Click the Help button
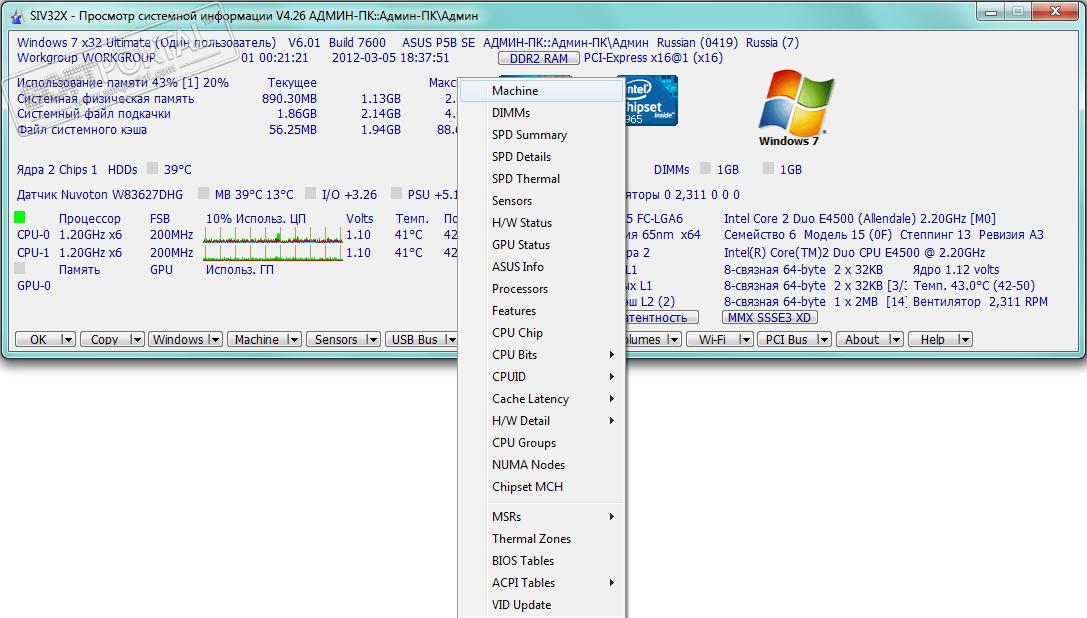The height and width of the screenshot is (618, 1087). pyautogui.click(x=932, y=339)
